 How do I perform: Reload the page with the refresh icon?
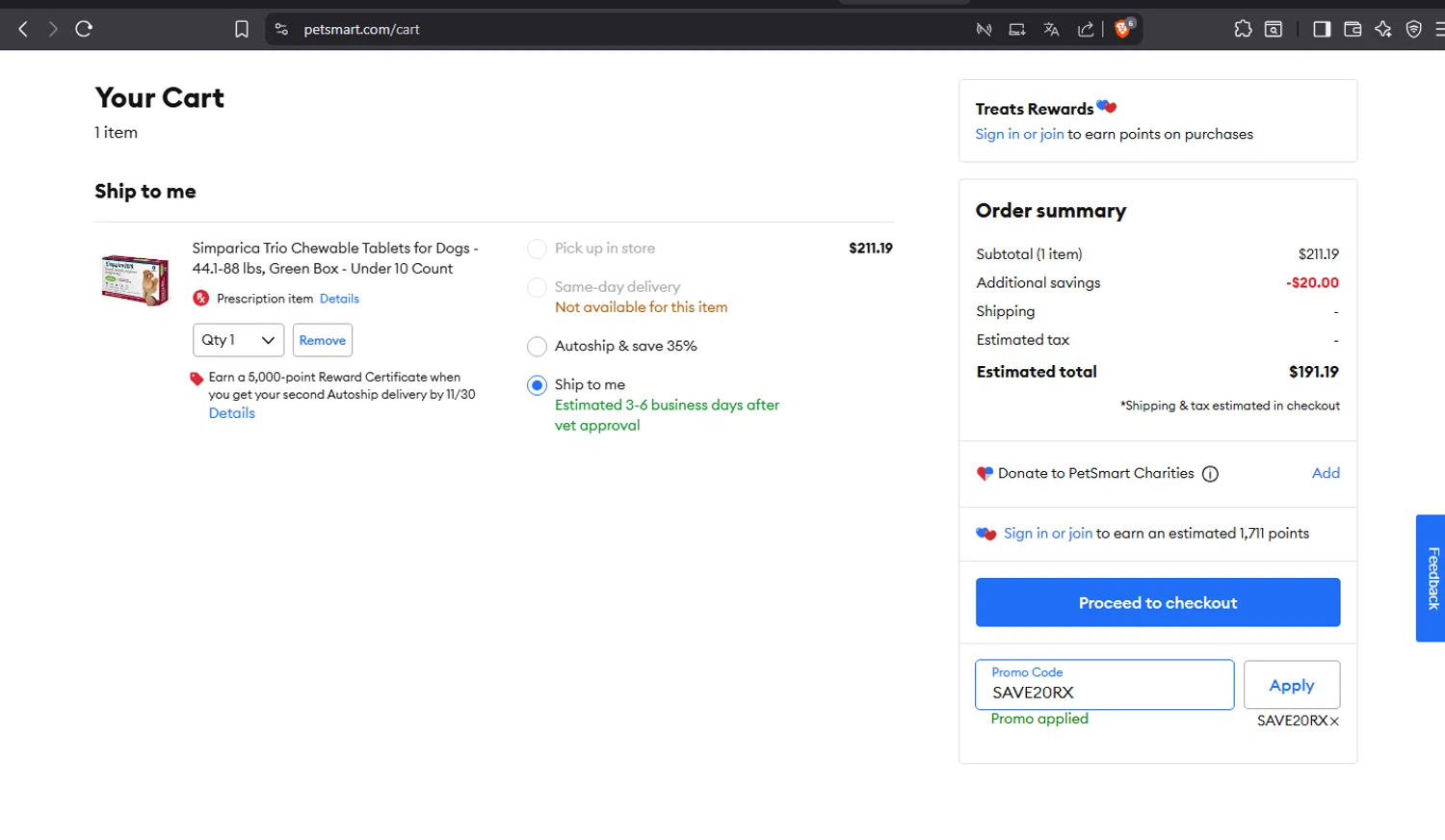tap(84, 29)
